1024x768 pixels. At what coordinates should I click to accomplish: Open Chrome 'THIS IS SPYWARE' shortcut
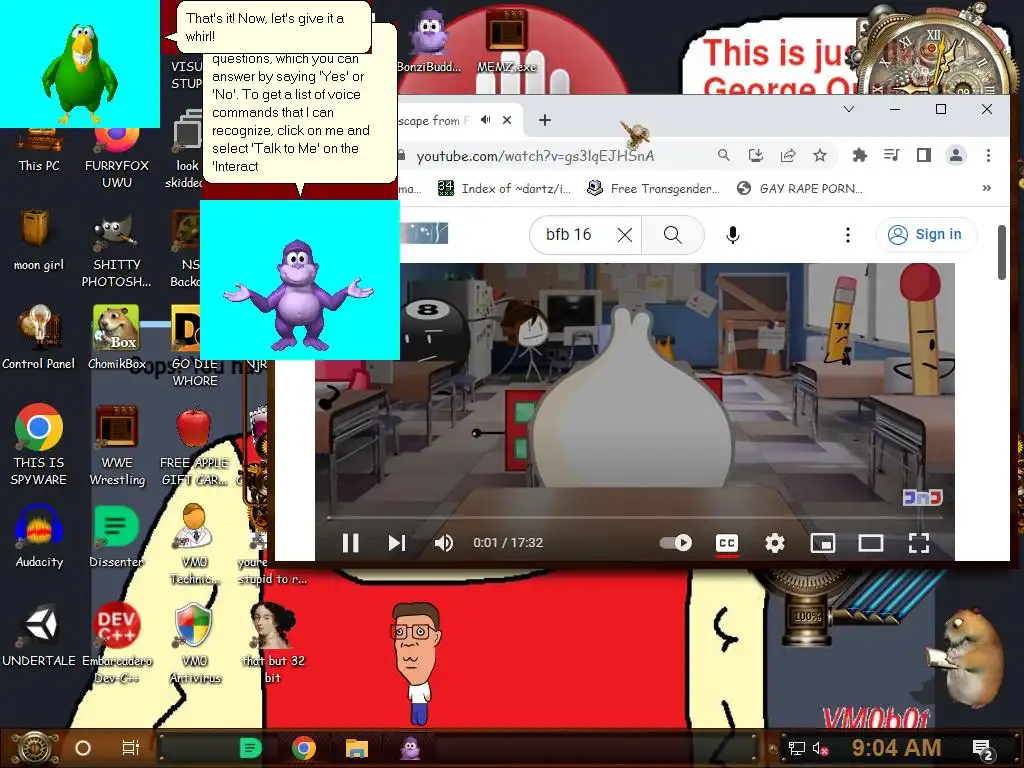[x=39, y=445]
